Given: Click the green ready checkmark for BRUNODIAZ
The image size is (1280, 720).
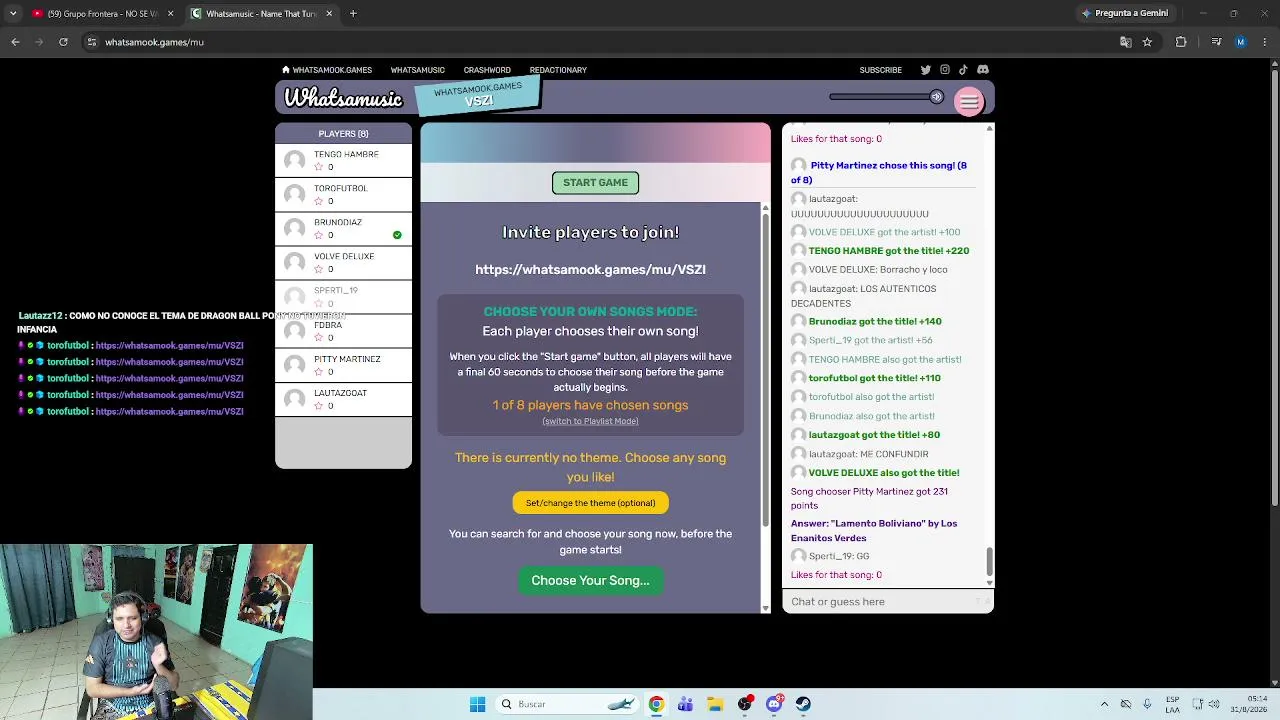Looking at the screenshot, I should pos(397,235).
